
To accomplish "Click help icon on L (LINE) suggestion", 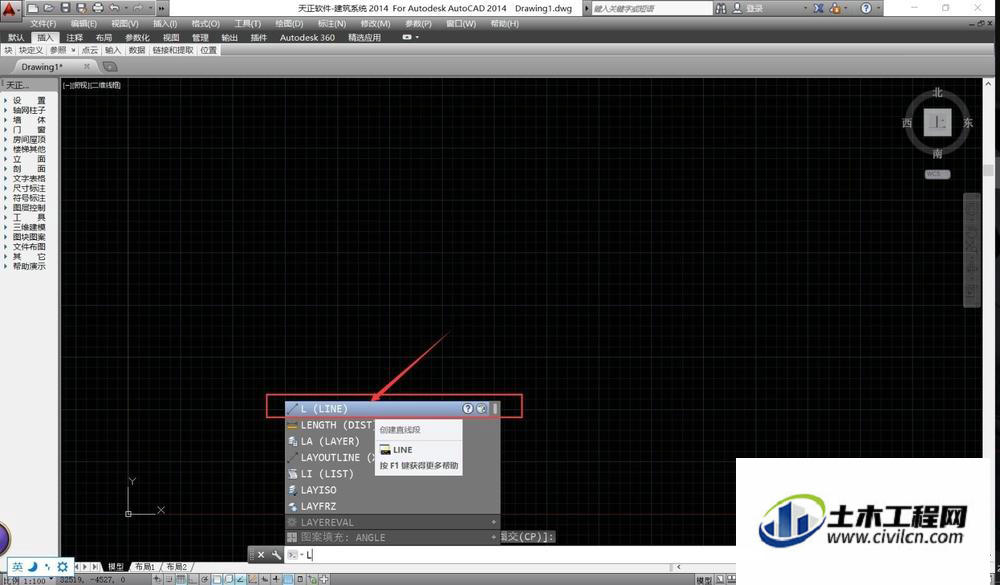I will pos(467,408).
